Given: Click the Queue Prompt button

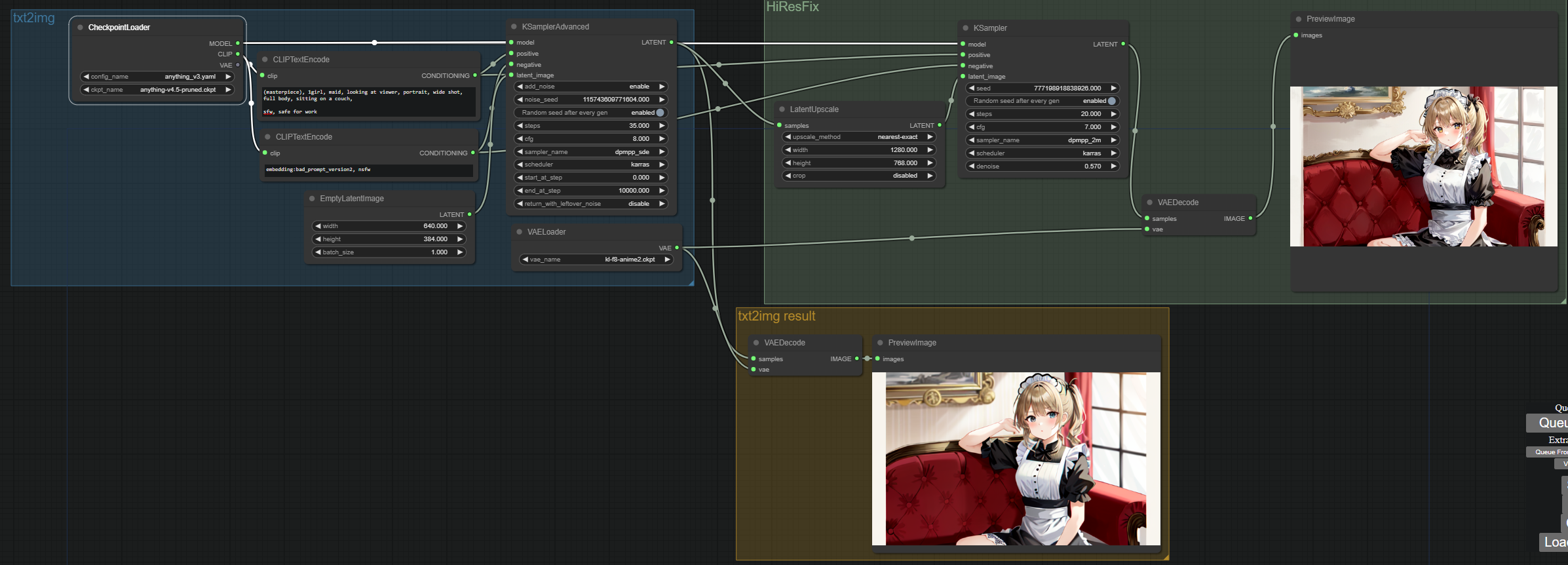Looking at the screenshot, I should coord(1548,423).
